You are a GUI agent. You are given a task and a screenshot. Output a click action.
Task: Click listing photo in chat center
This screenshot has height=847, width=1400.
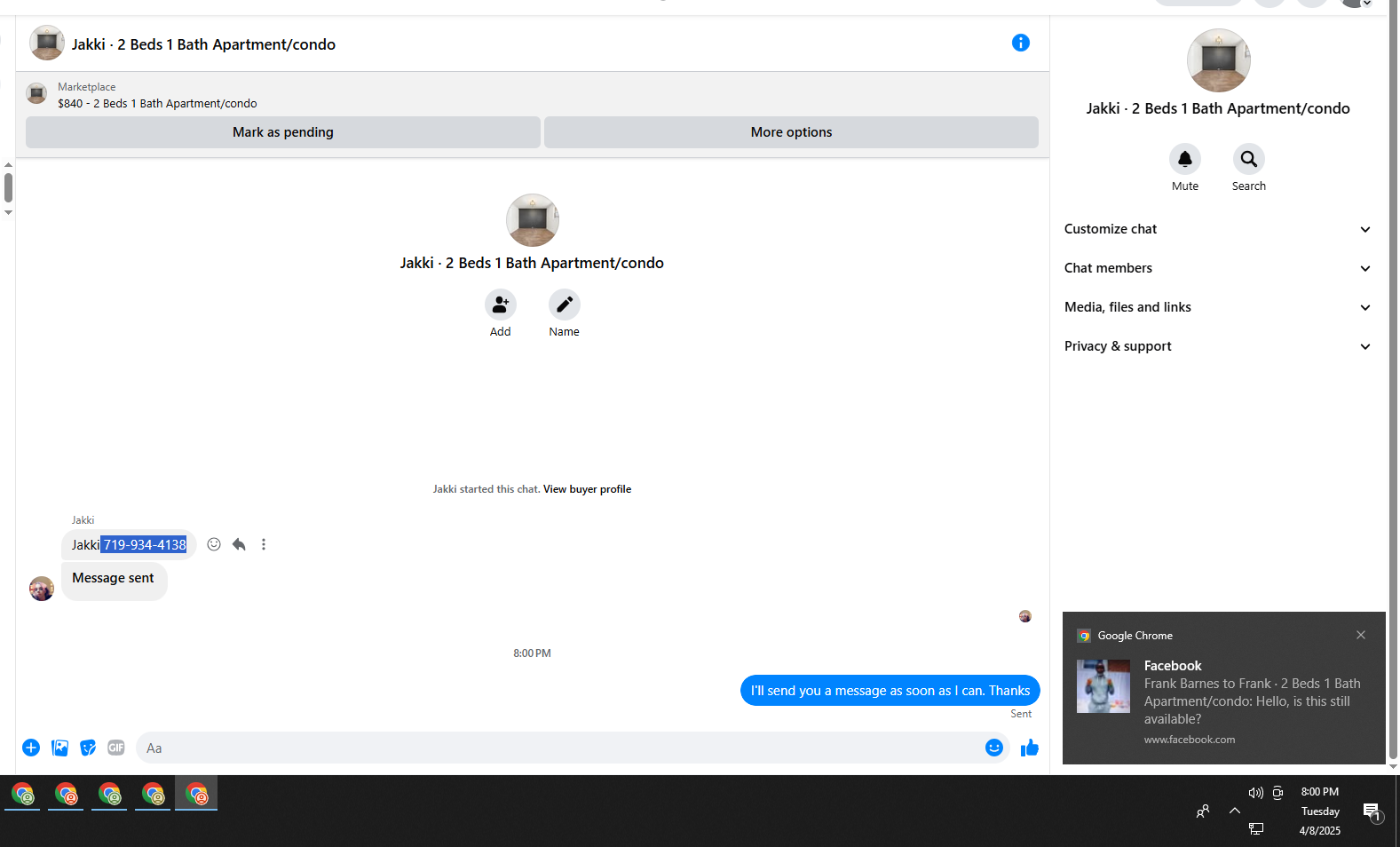[532, 220]
